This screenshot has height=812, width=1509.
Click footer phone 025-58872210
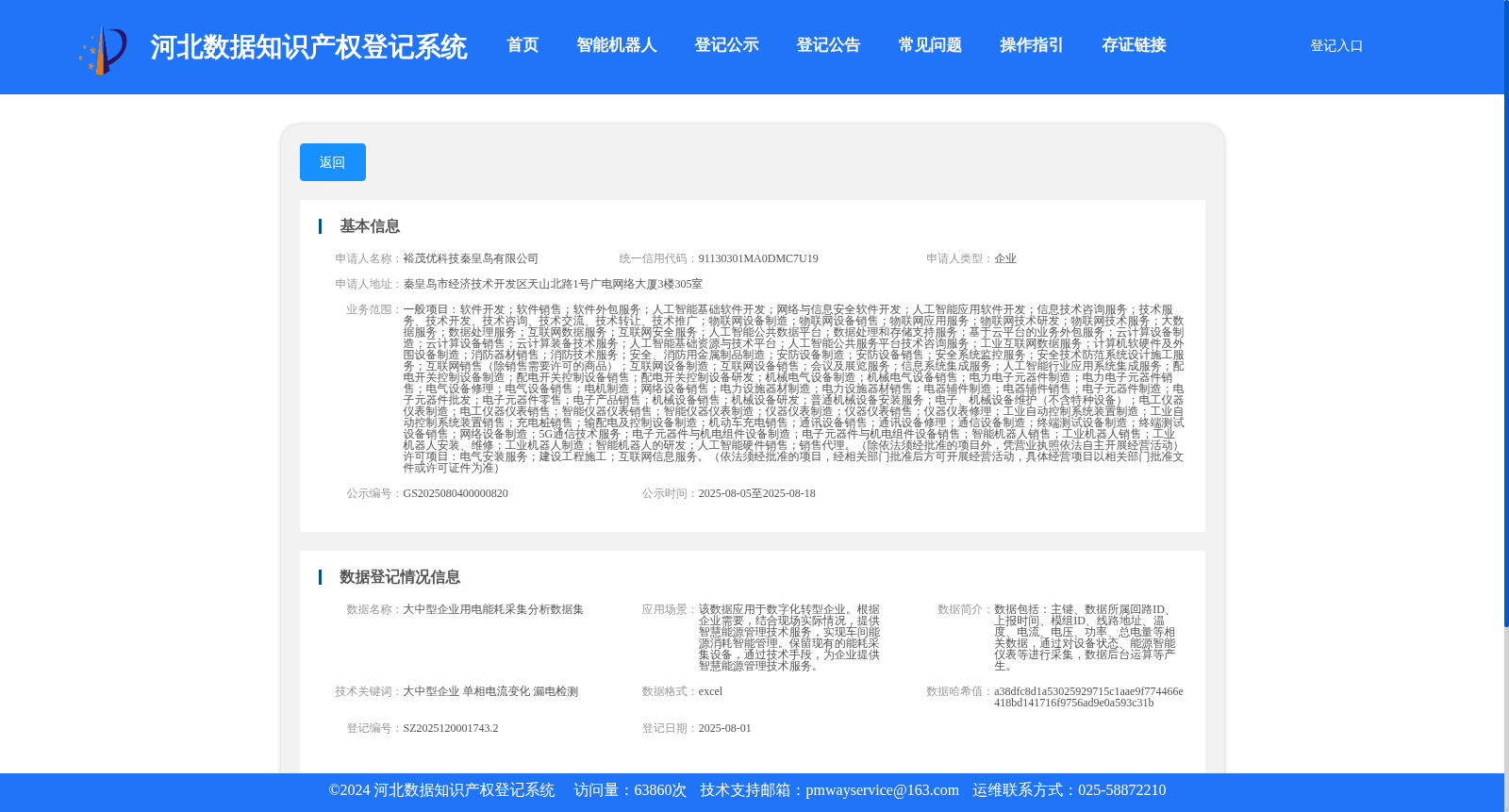click(x=1121, y=790)
